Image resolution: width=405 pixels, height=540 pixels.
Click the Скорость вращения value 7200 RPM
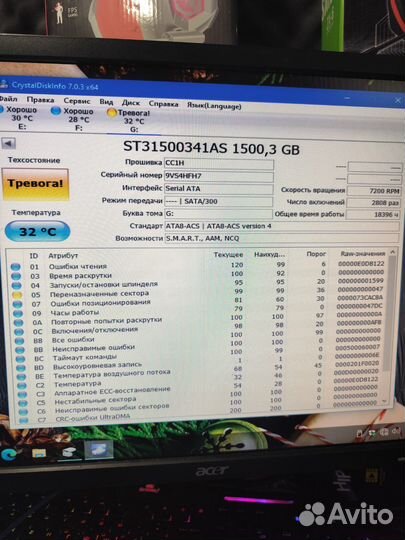click(x=374, y=190)
